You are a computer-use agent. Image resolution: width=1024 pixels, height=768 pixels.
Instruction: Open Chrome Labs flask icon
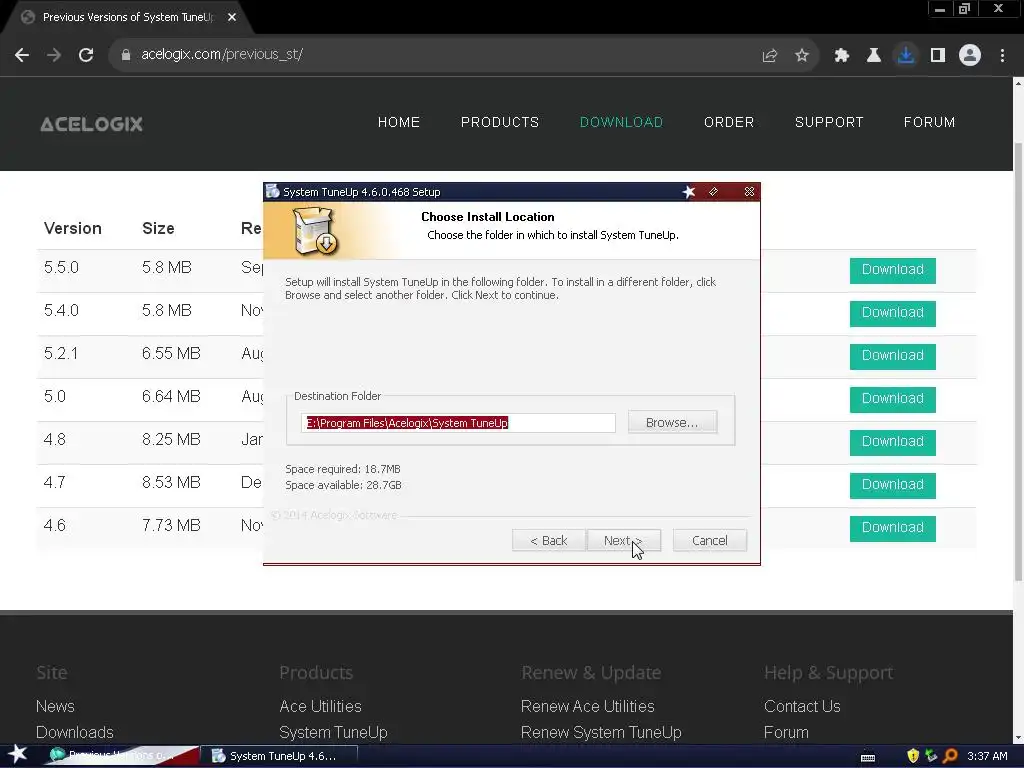click(x=874, y=56)
